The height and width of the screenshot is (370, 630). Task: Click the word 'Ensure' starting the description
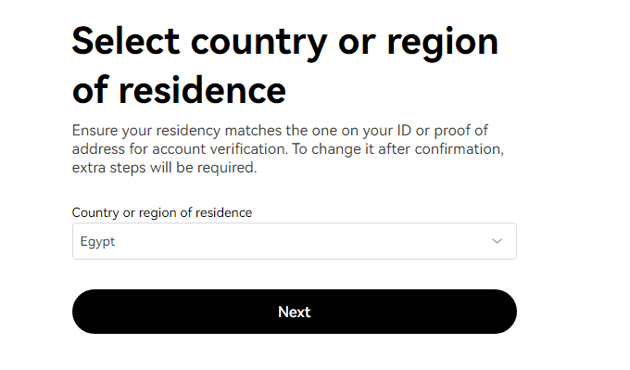pos(95,131)
